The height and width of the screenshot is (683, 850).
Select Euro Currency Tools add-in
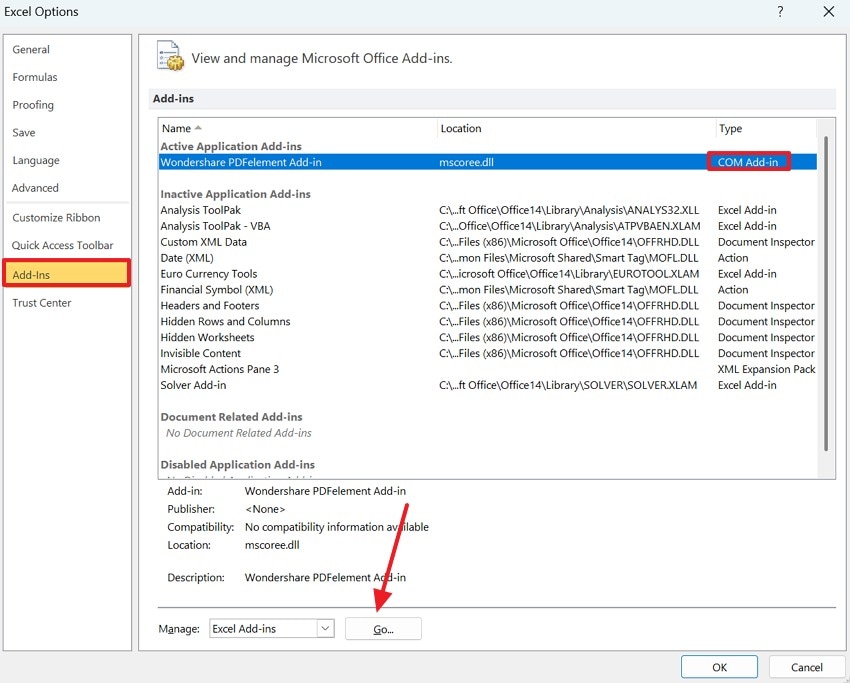pos(487,274)
